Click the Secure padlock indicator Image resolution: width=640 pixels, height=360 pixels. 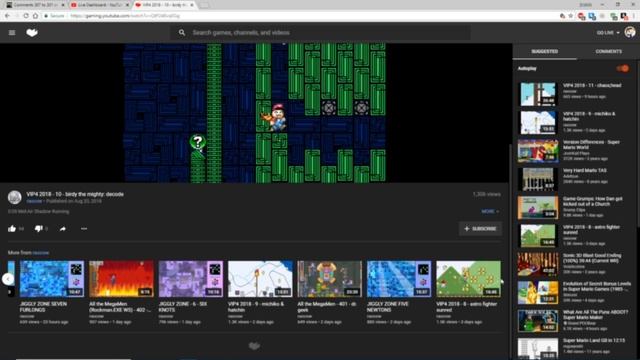tap(55, 16)
